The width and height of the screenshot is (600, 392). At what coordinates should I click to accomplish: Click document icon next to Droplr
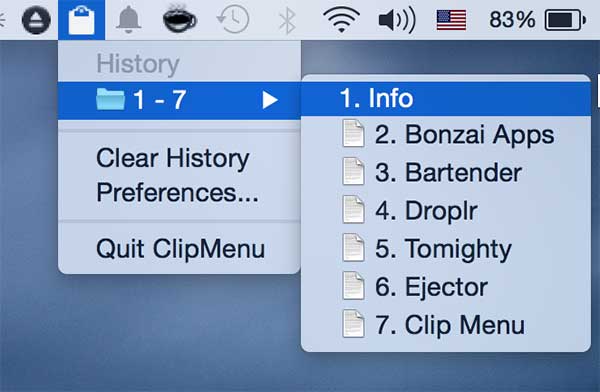353,209
